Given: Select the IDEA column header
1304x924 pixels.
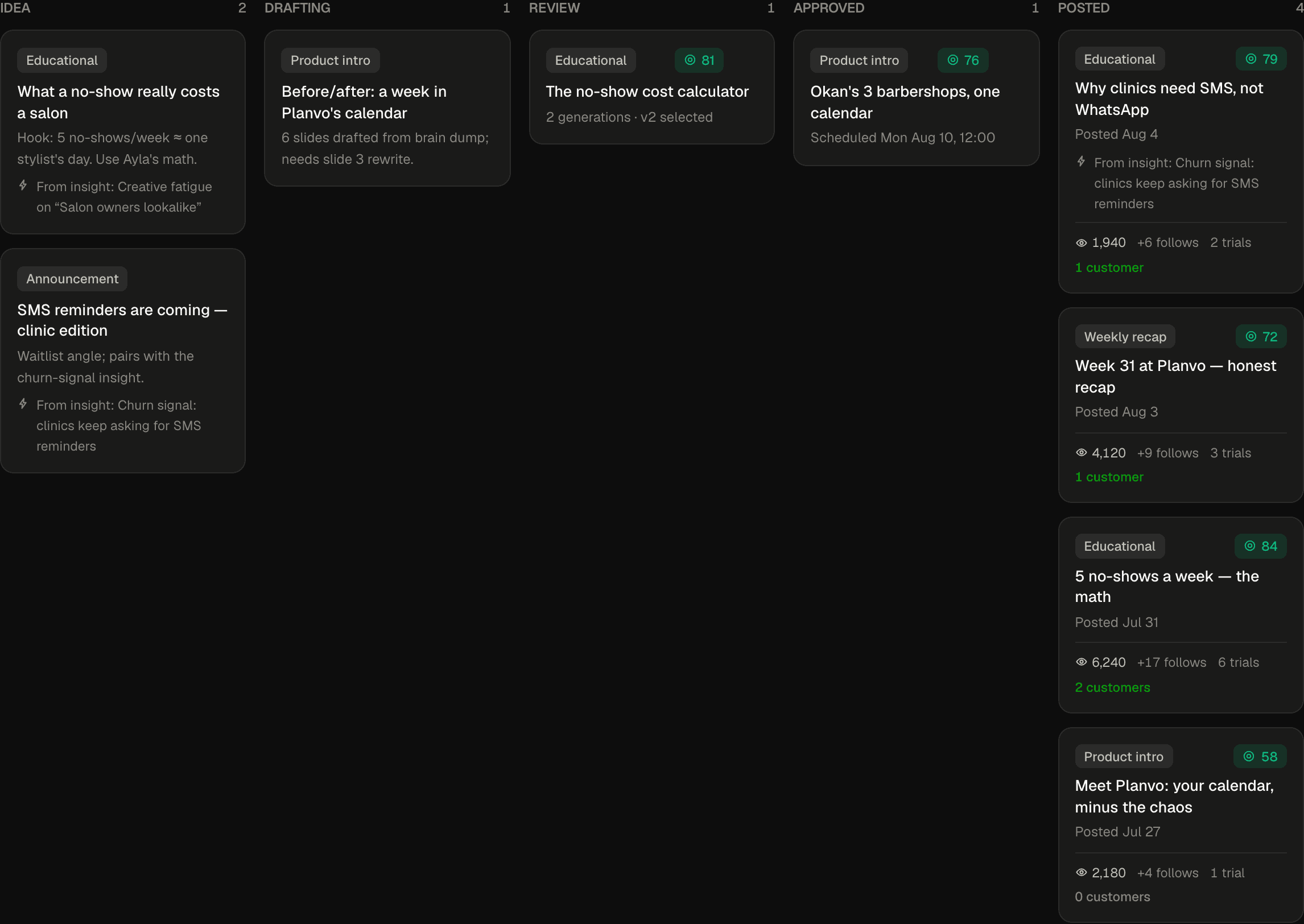Looking at the screenshot, I should (x=15, y=8).
